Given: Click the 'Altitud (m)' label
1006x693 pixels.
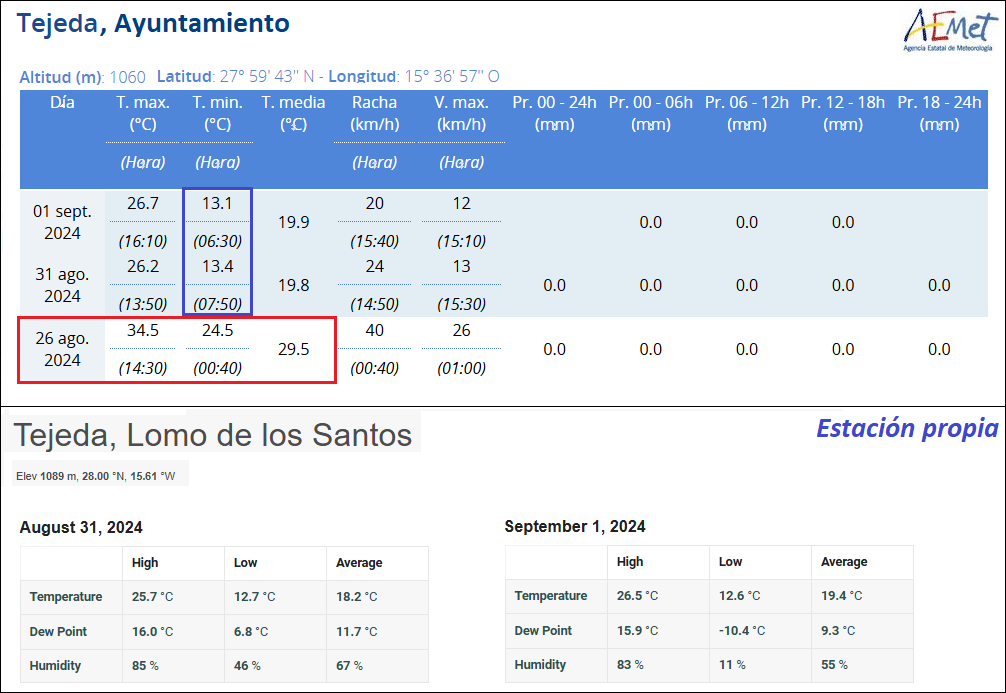Looking at the screenshot, I should click(61, 78).
